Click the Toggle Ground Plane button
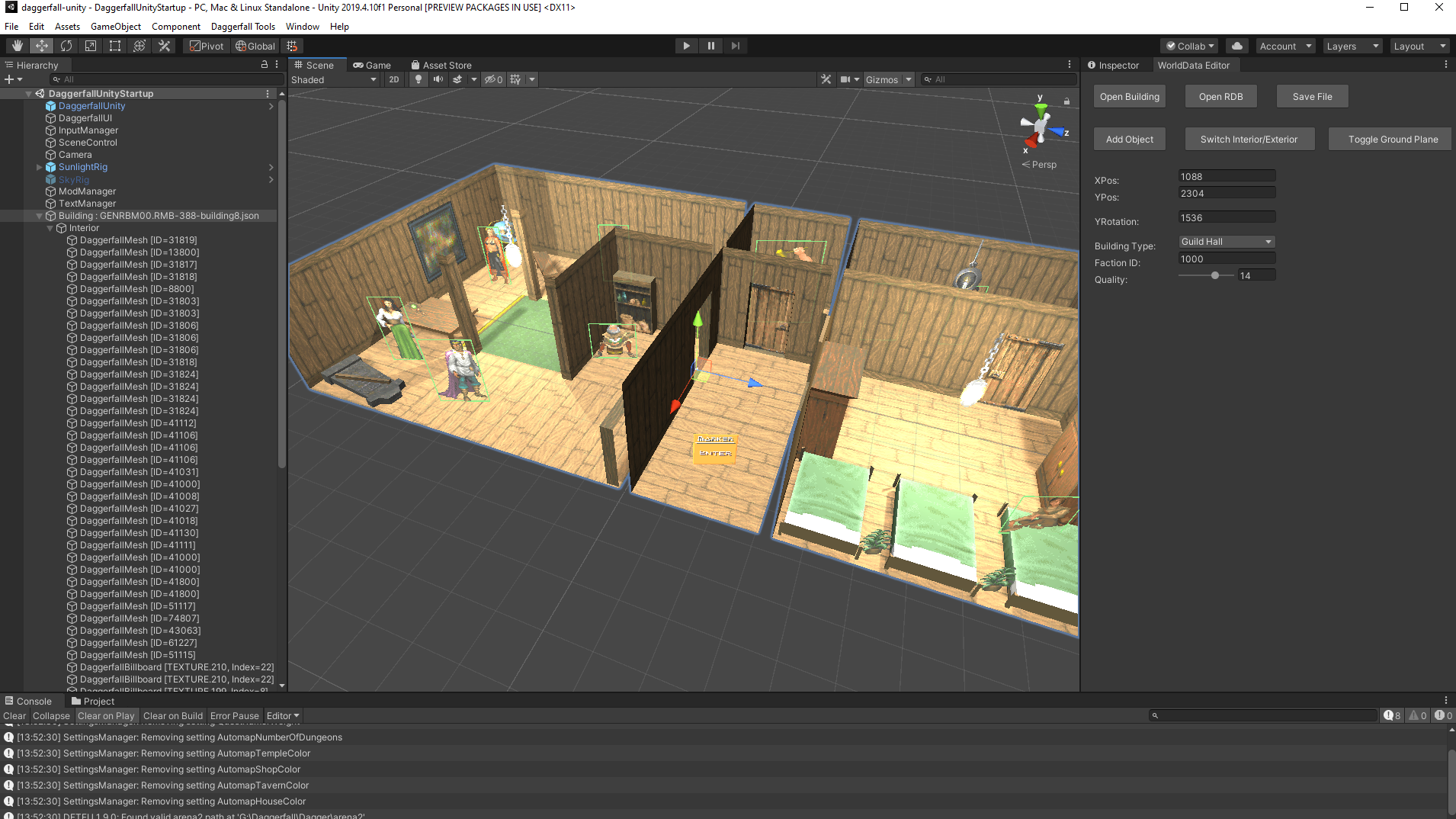 pyautogui.click(x=1392, y=139)
